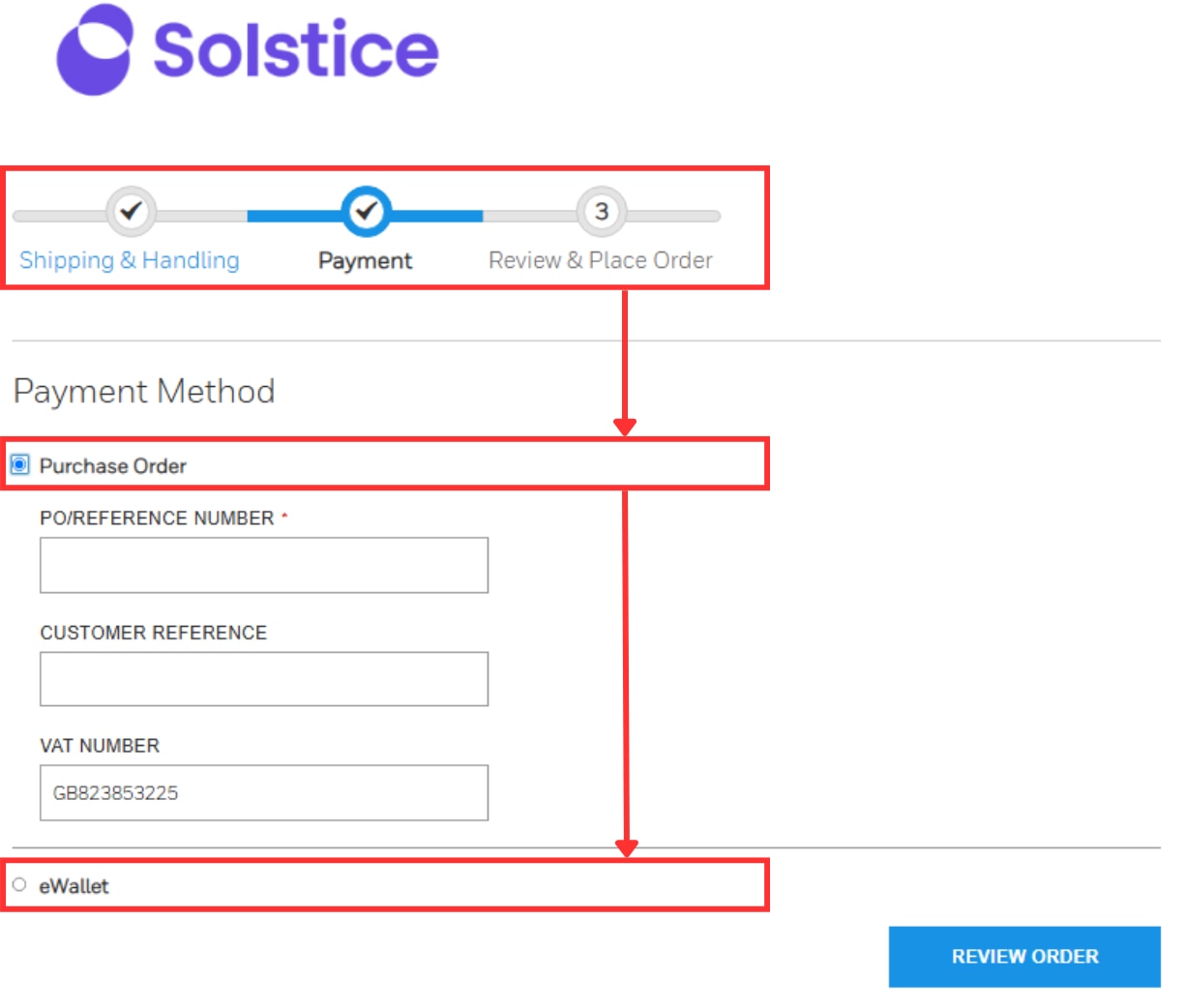
Task: Click the VAT Number field with GB823853225
Action: click(x=264, y=793)
